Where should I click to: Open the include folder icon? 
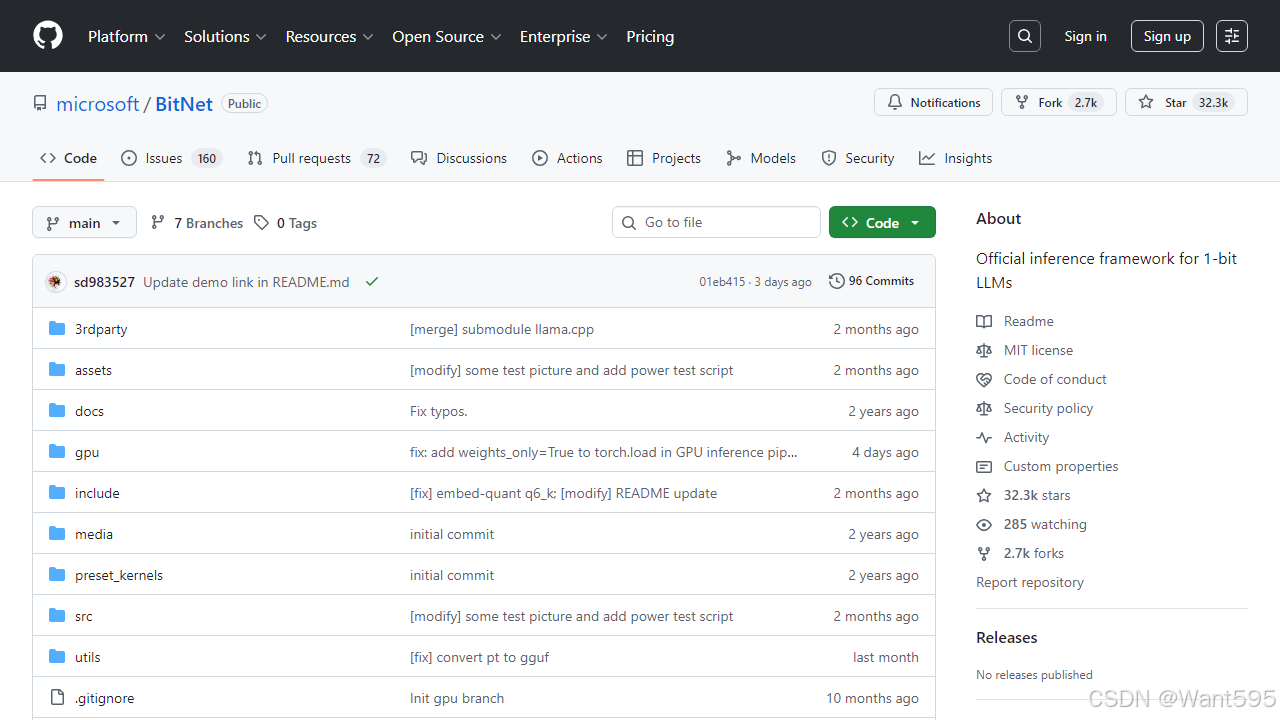[x=57, y=493]
